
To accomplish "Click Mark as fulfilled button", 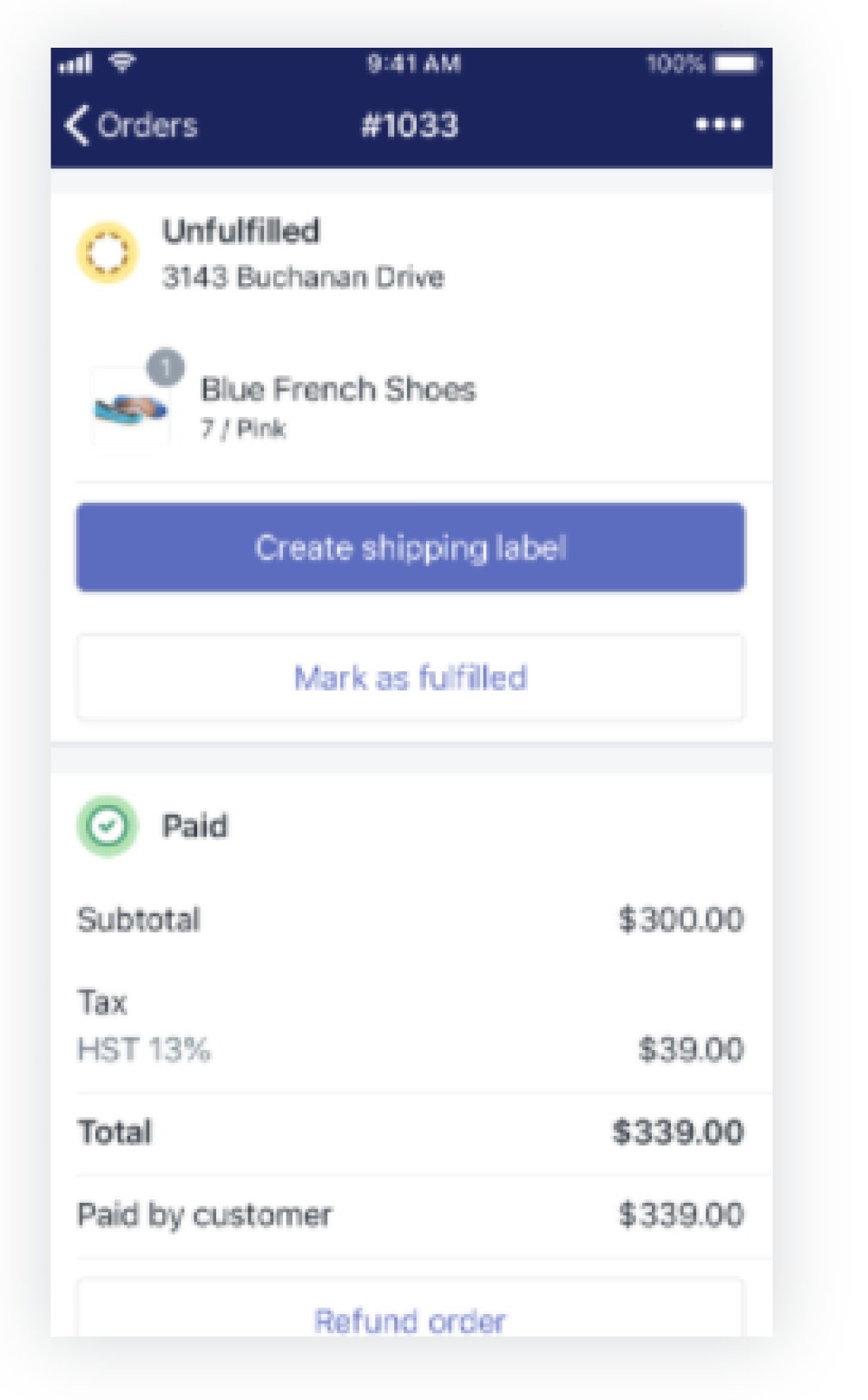I will pos(411,677).
